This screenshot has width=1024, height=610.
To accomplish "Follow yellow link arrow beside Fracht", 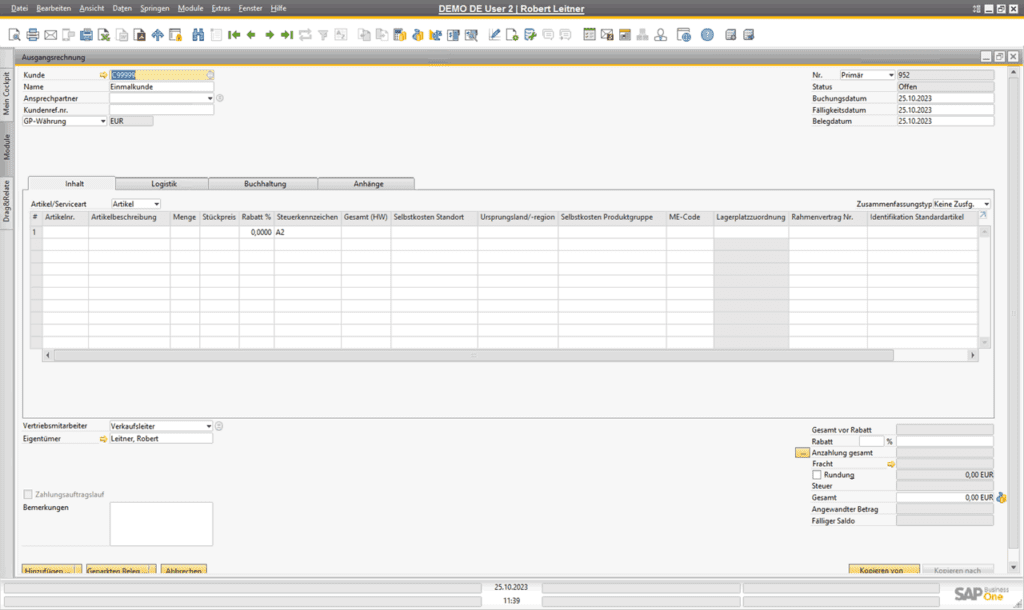I will (x=891, y=464).
